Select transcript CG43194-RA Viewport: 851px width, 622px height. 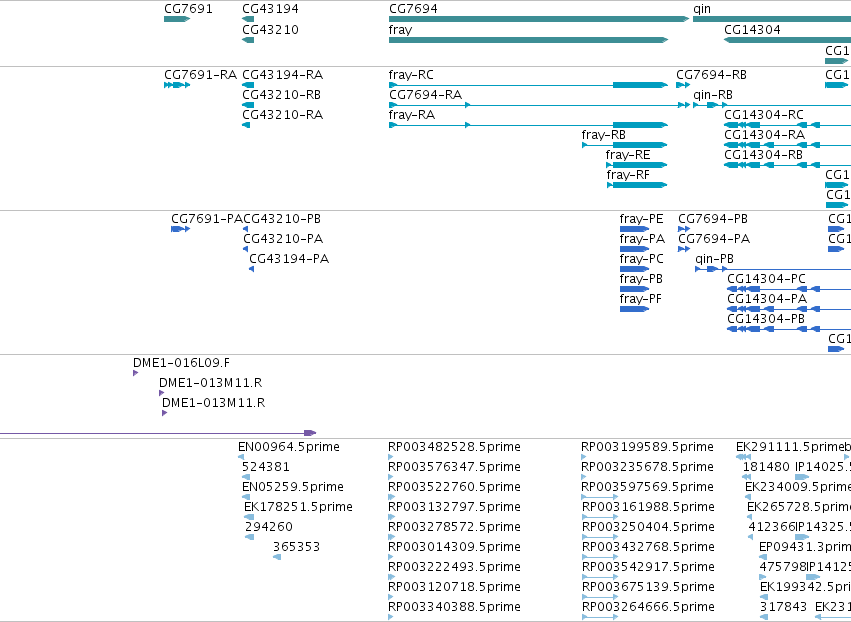coord(282,75)
